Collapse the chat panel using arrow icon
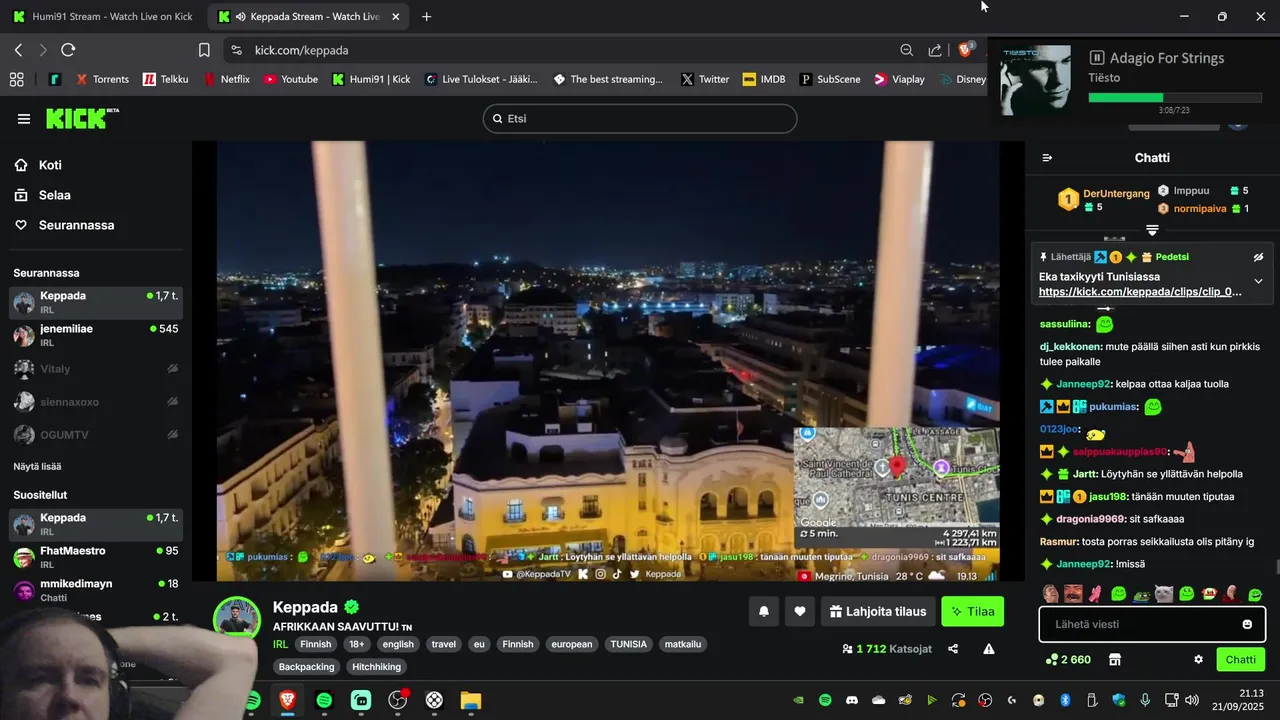1280x720 pixels. click(1047, 158)
